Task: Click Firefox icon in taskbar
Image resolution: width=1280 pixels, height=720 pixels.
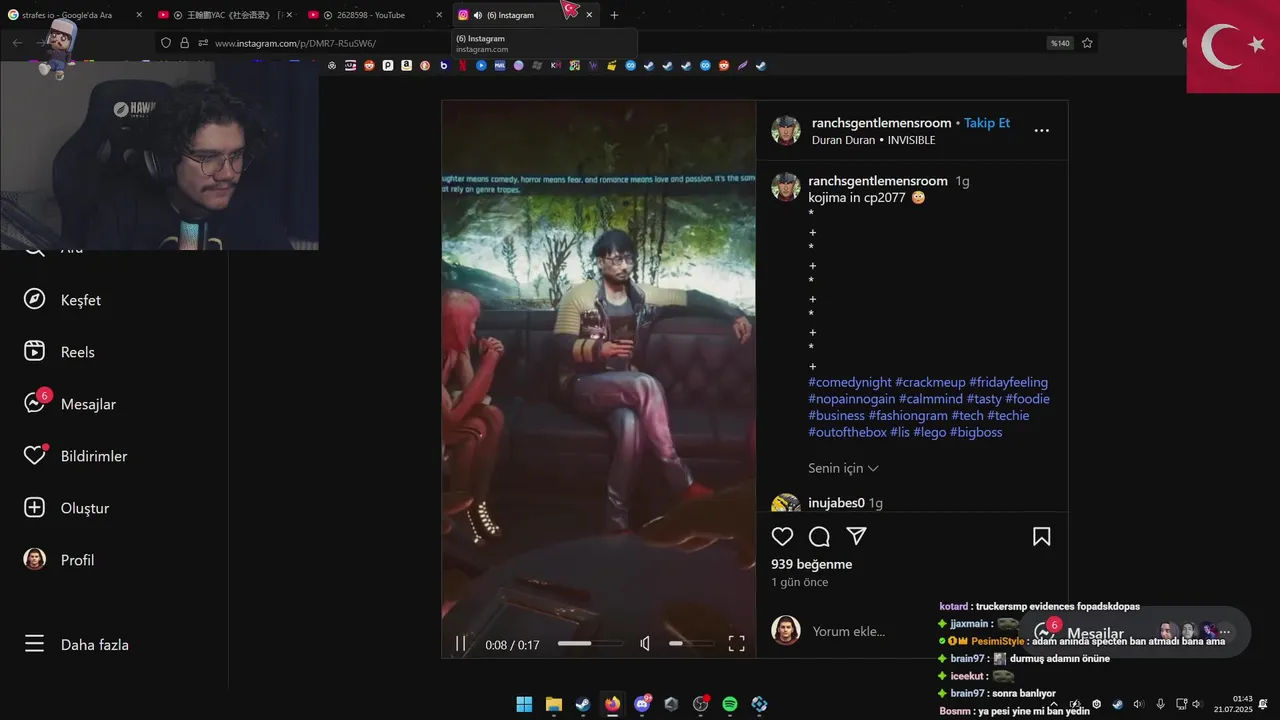Action: coord(612,704)
